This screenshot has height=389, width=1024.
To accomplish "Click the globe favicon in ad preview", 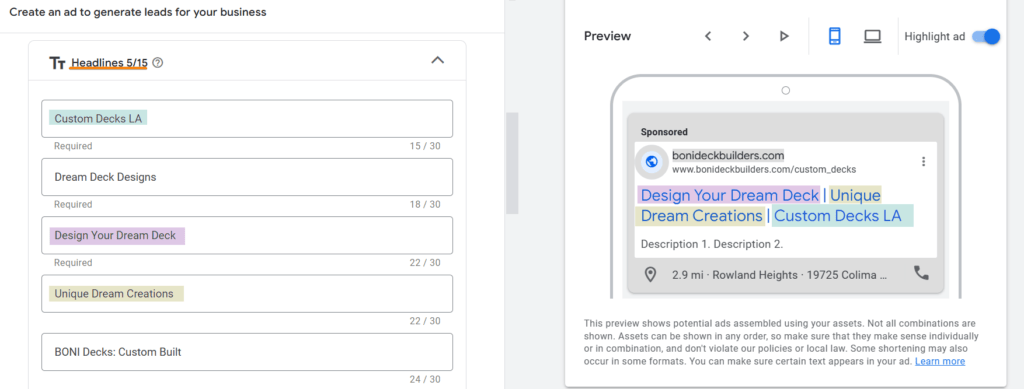I will pos(650,162).
